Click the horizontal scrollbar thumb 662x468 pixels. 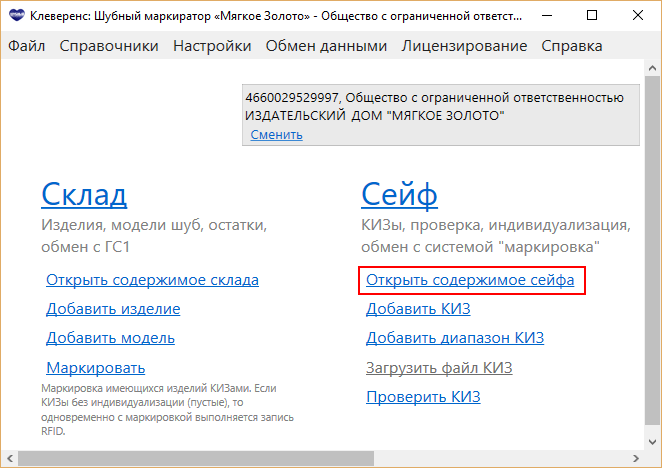tap(196, 458)
